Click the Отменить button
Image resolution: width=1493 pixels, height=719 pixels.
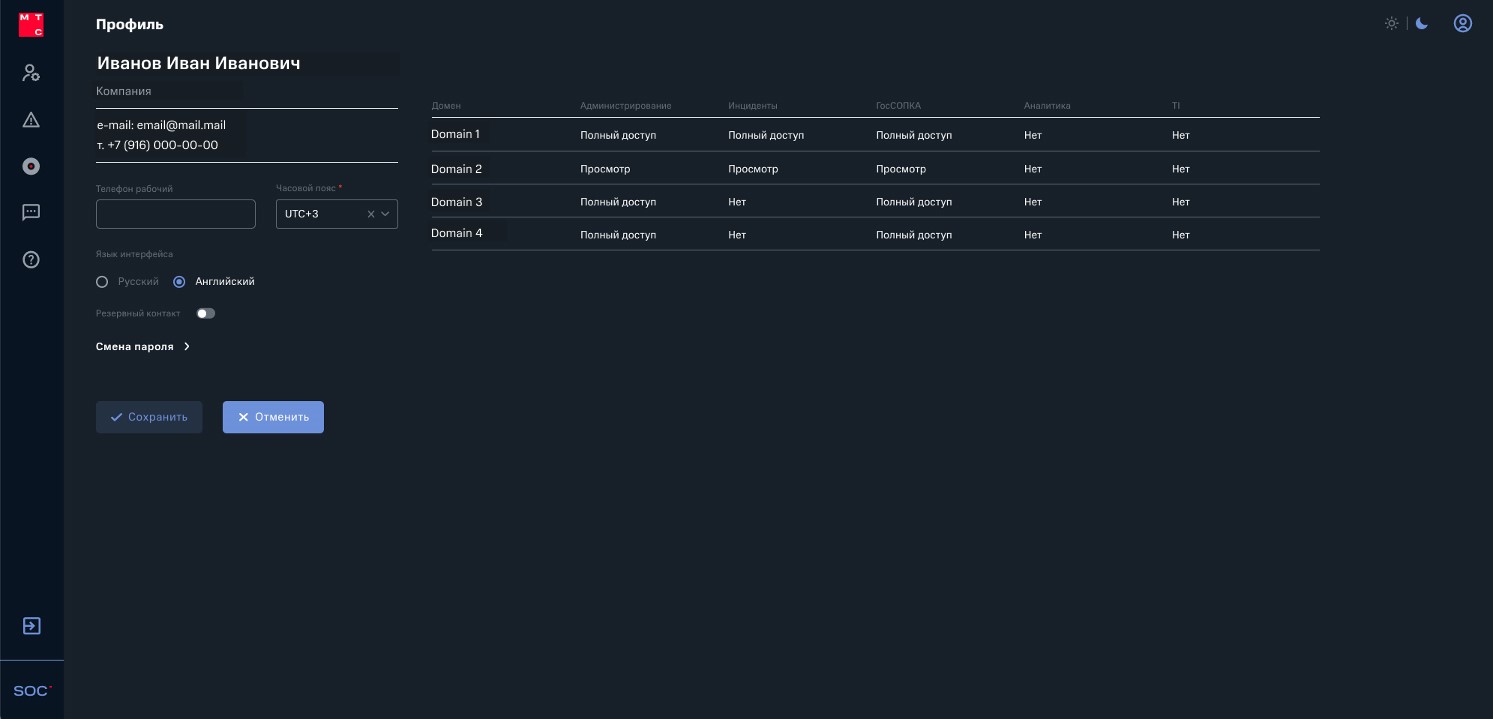(273, 417)
